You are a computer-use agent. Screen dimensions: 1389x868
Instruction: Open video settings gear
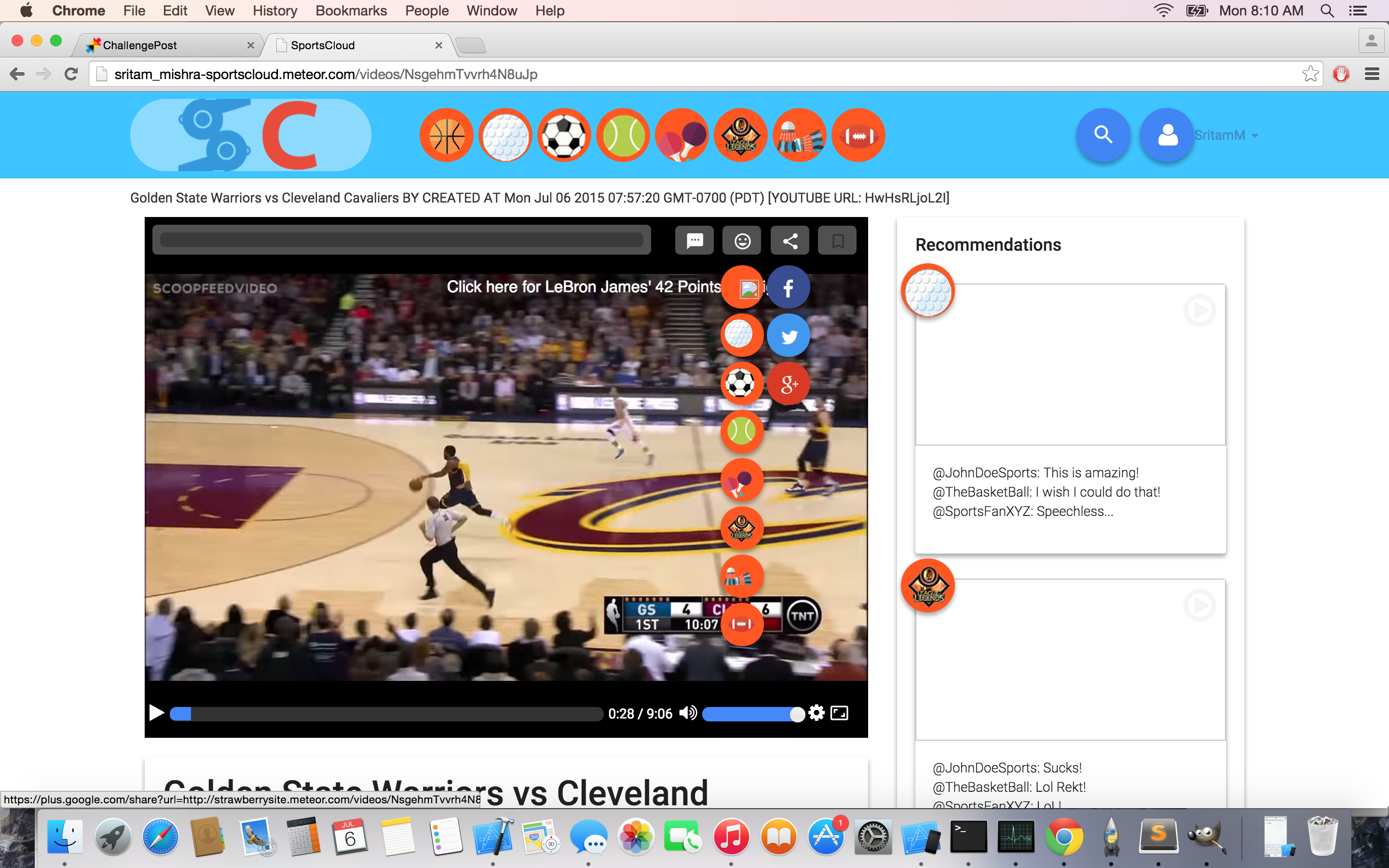pyautogui.click(x=816, y=713)
